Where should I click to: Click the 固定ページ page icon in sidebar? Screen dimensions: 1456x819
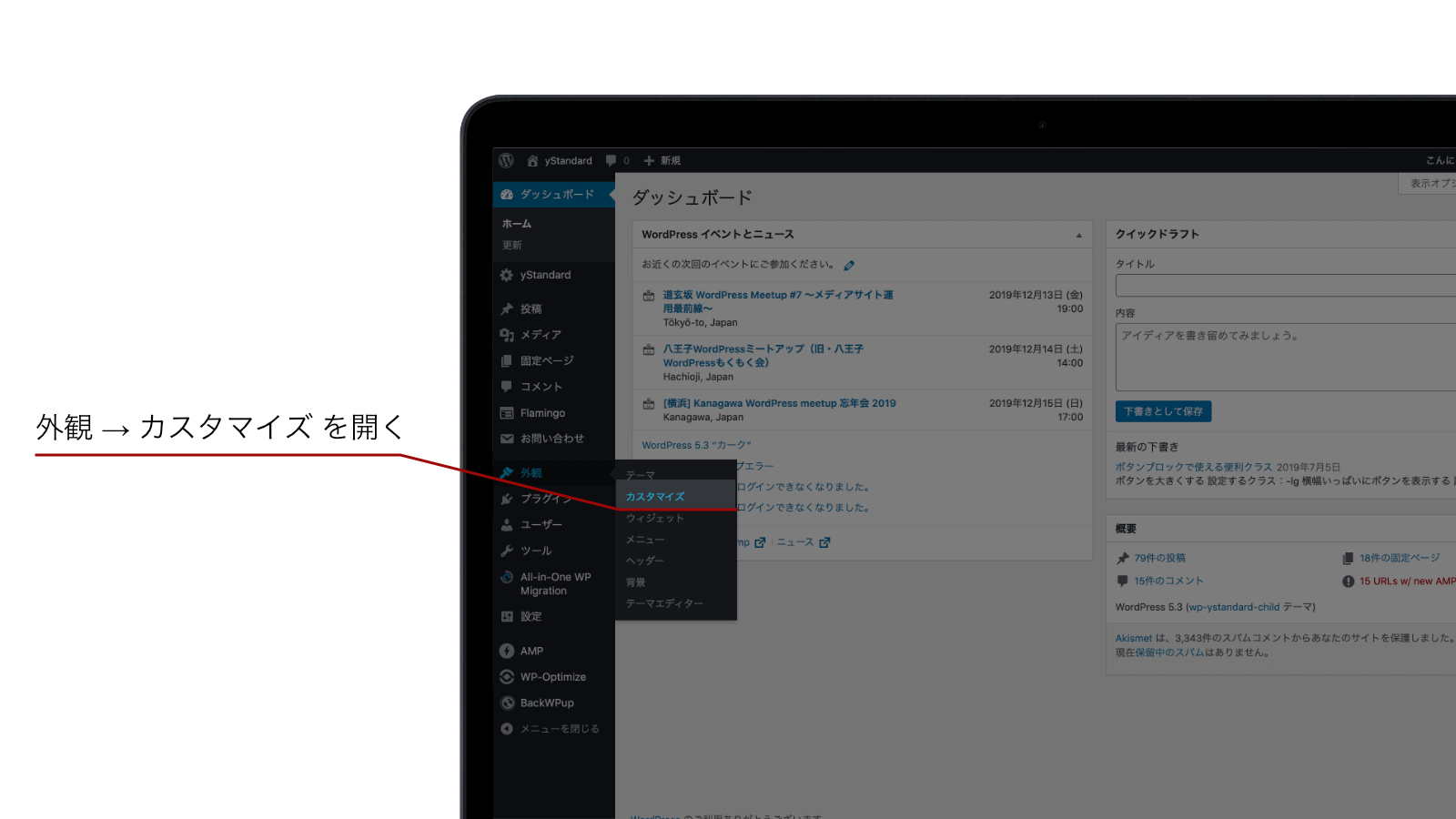[x=507, y=361]
